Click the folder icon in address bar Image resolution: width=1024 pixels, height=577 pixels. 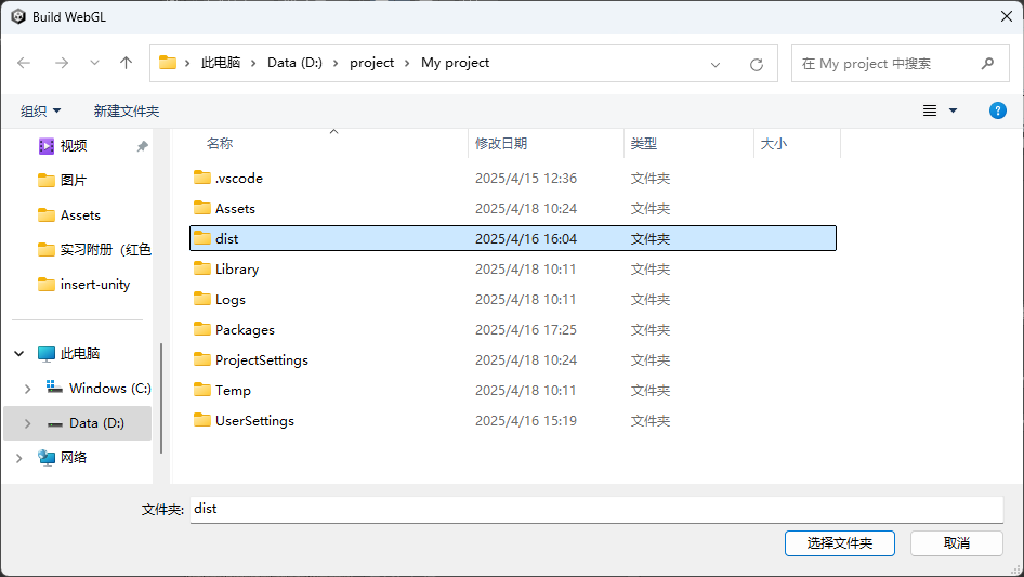point(168,63)
